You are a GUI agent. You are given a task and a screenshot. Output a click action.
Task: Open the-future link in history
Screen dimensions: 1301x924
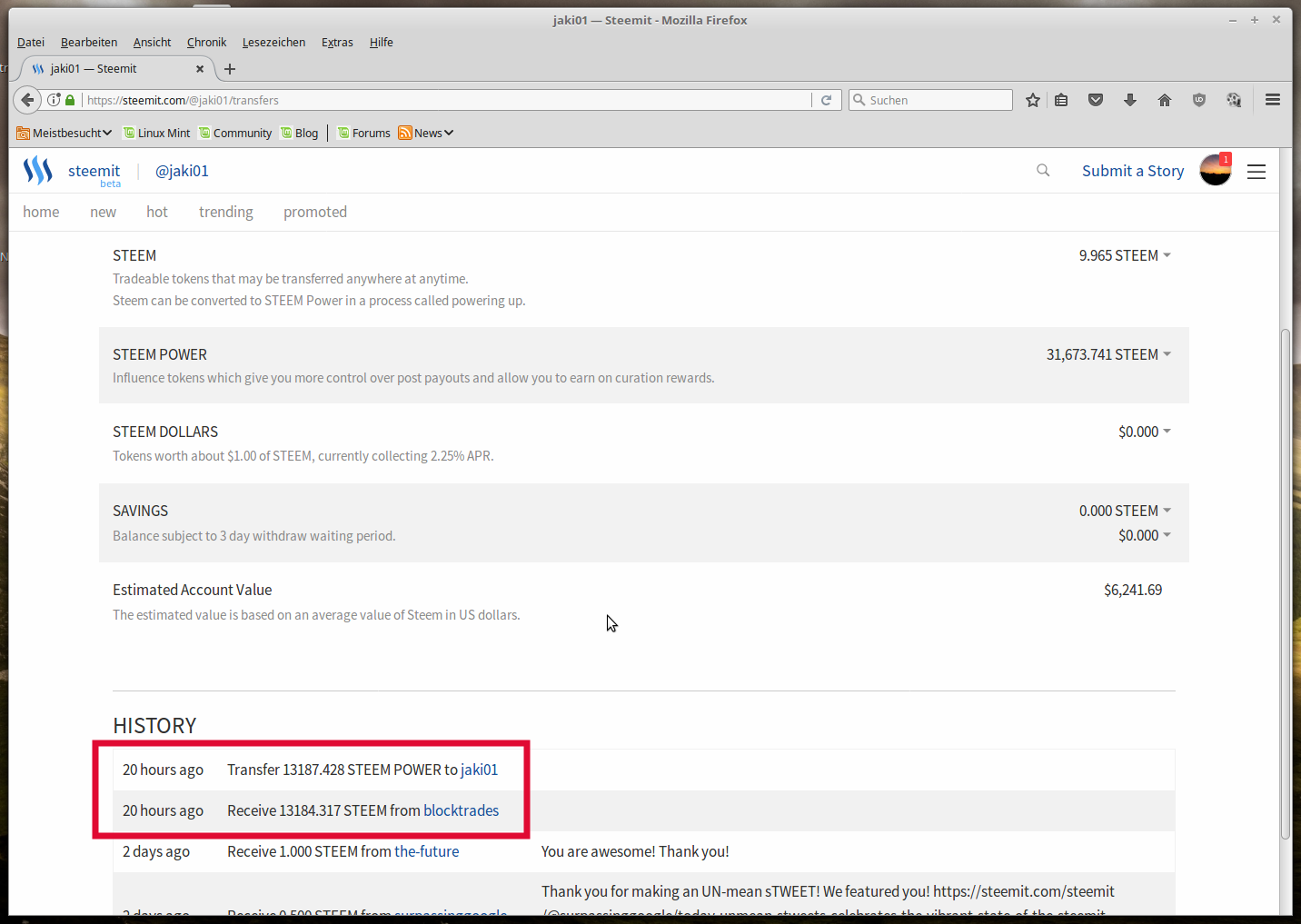point(426,851)
